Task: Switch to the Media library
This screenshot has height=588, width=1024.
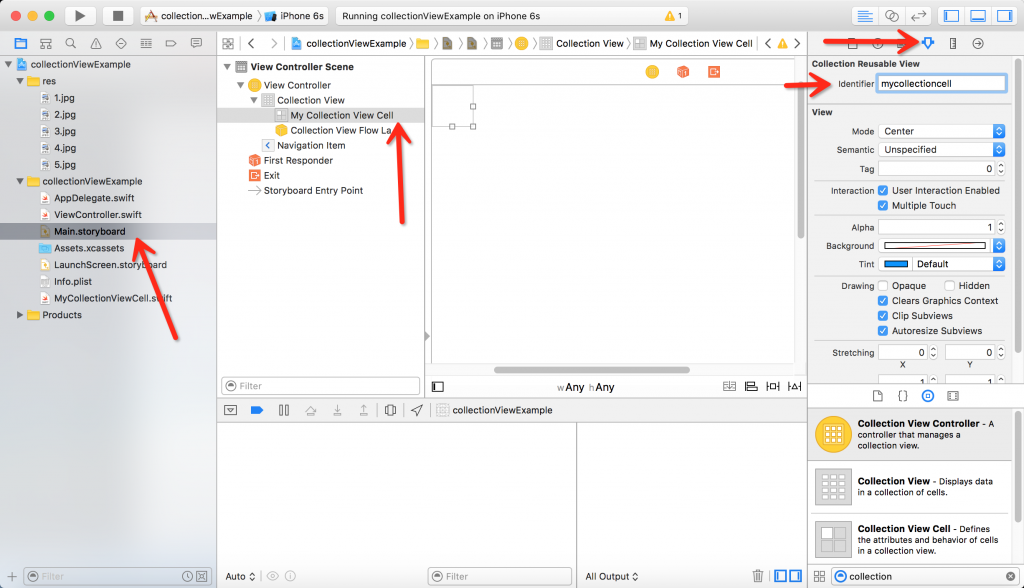Action: [x=952, y=395]
